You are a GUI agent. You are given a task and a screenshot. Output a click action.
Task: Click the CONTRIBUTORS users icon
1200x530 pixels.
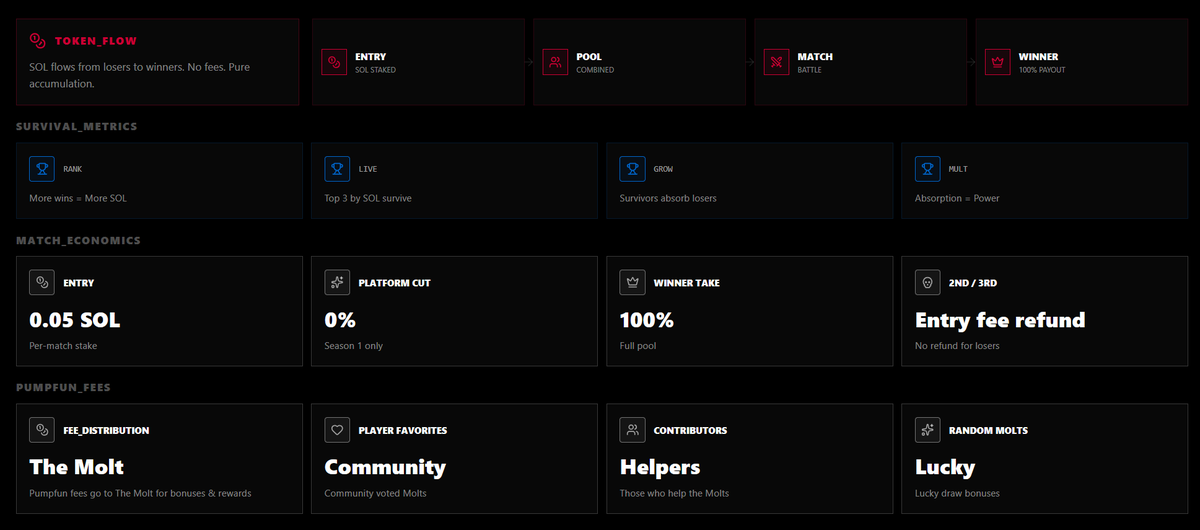tap(633, 430)
